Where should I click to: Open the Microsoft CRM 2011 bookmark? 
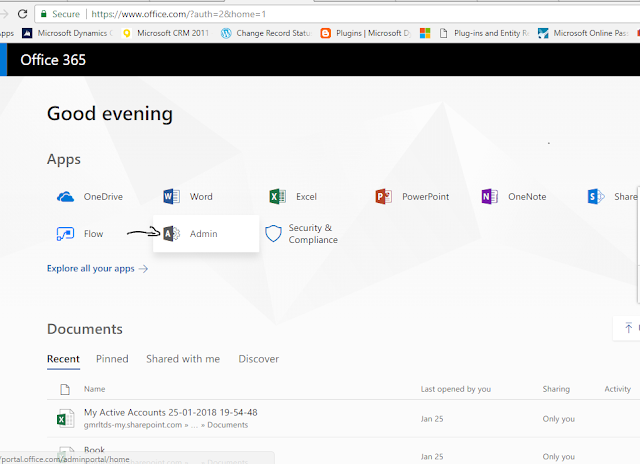166,33
